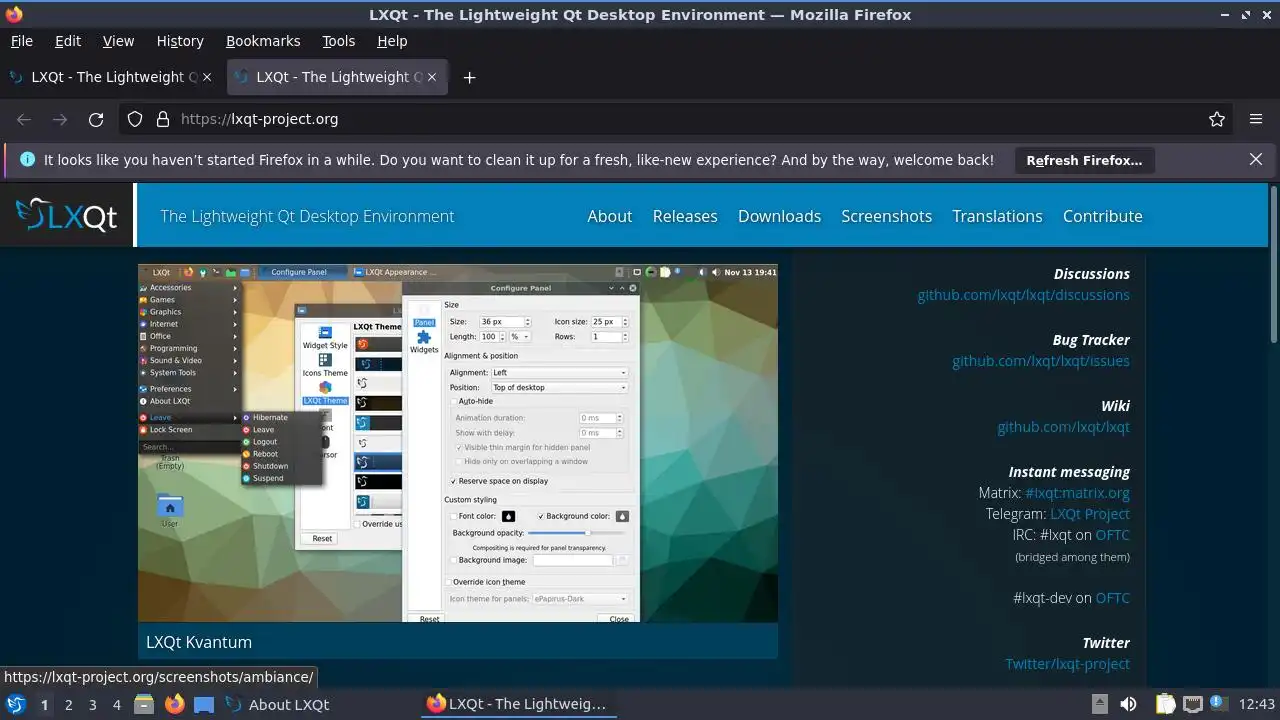Viewport: 1280px width, 720px height.
Task: Open the View menu
Action: (118, 41)
